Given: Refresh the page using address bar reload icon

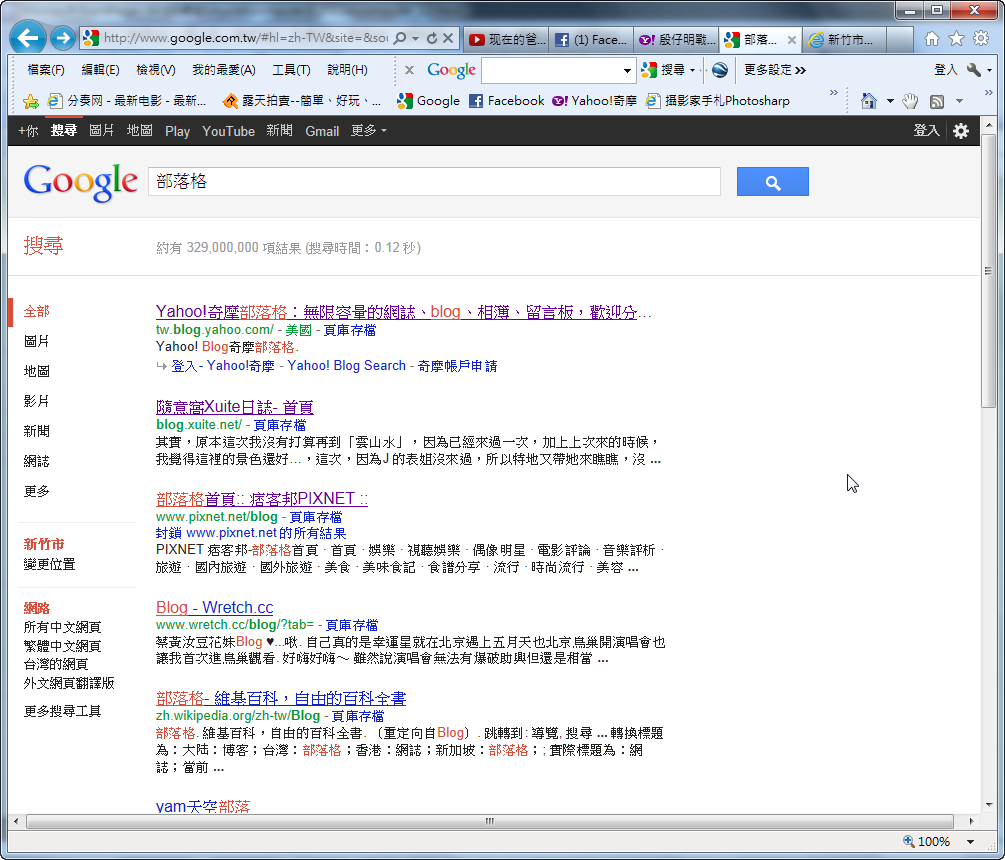Looking at the screenshot, I should click(x=432, y=38).
